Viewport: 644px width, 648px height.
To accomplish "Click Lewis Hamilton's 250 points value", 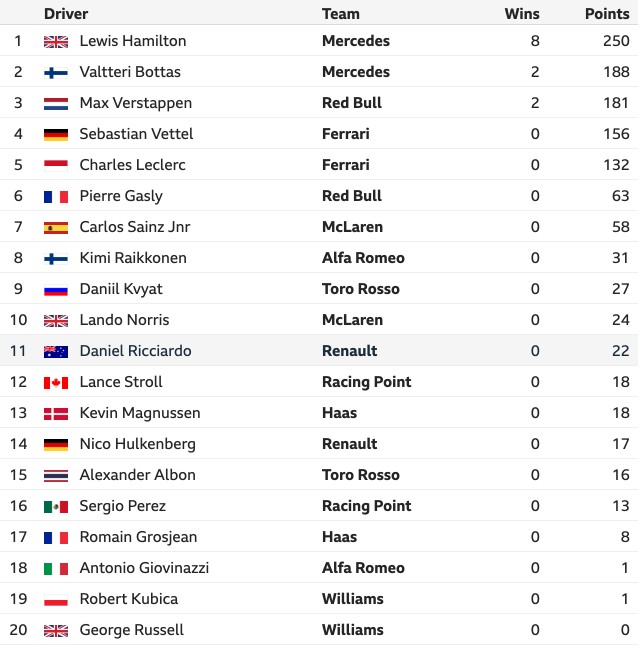I will (x=616, y=41).
